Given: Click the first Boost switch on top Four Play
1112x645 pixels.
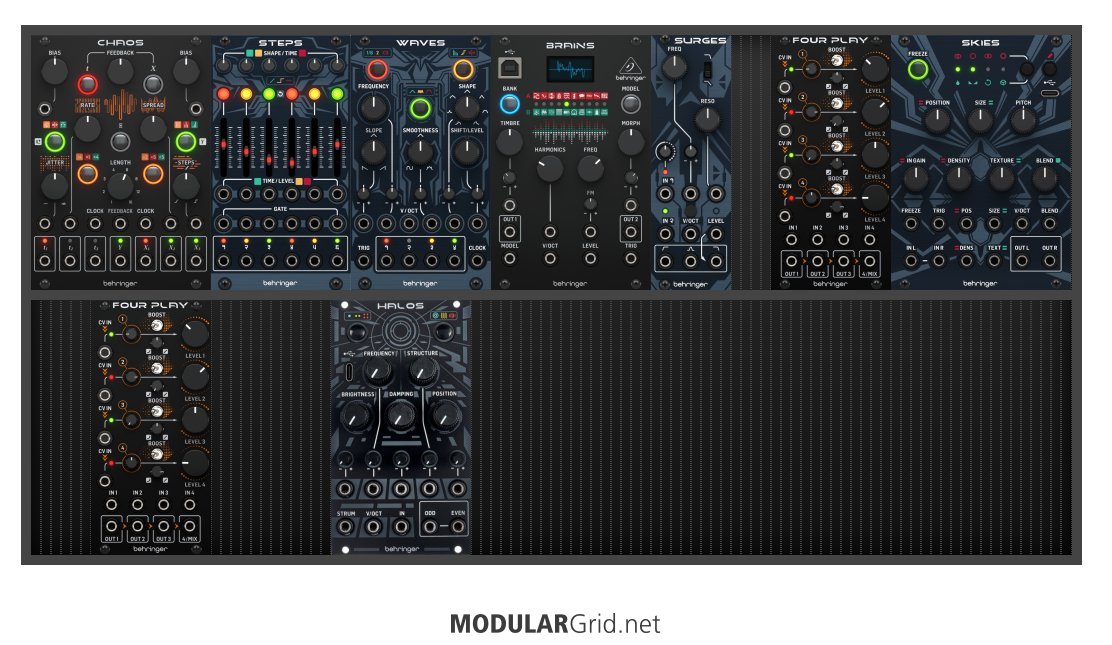Looking at the screenshot, I should point(837,61).
